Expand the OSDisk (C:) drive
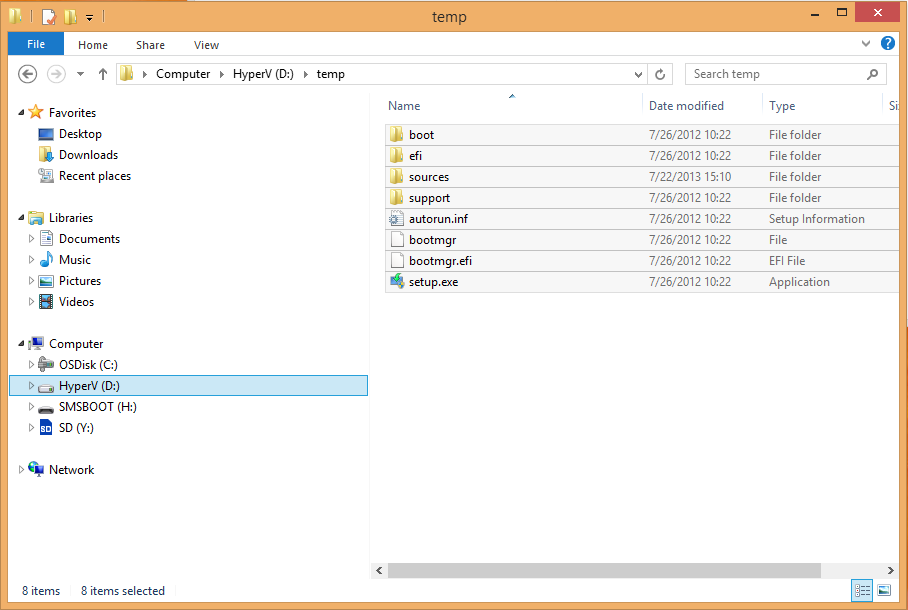Viewport: 908px width, 610px height. 31,364
